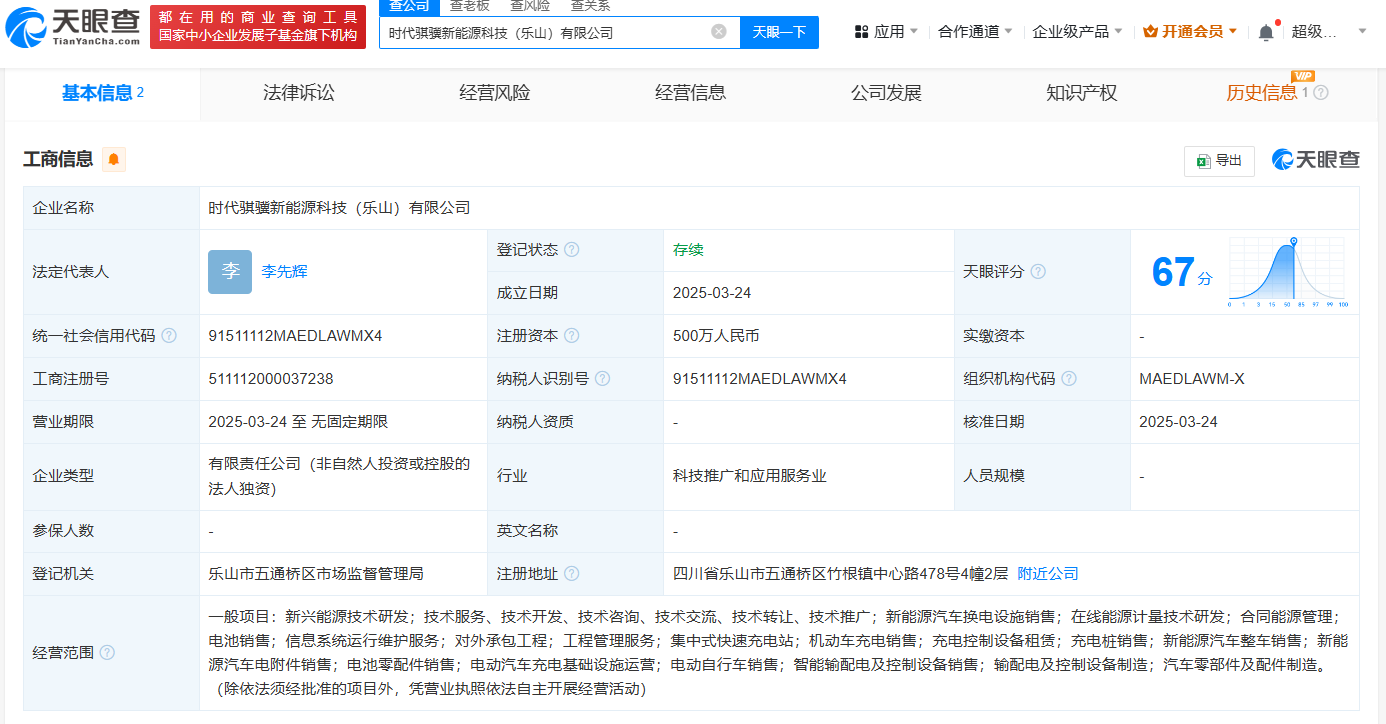
Task: Click help icon next to 组织机构代码
Action: coord(1069,379)
